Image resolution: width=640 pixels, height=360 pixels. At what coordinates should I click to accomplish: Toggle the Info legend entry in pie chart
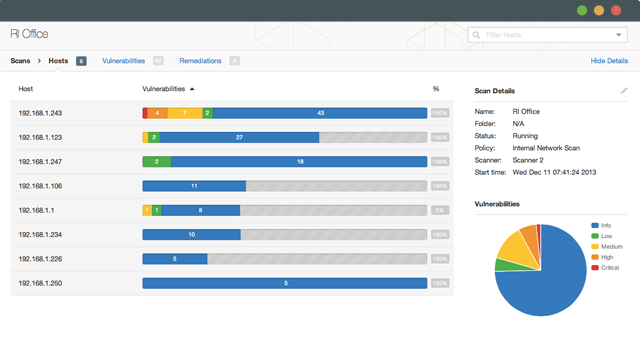coord(601,225)
